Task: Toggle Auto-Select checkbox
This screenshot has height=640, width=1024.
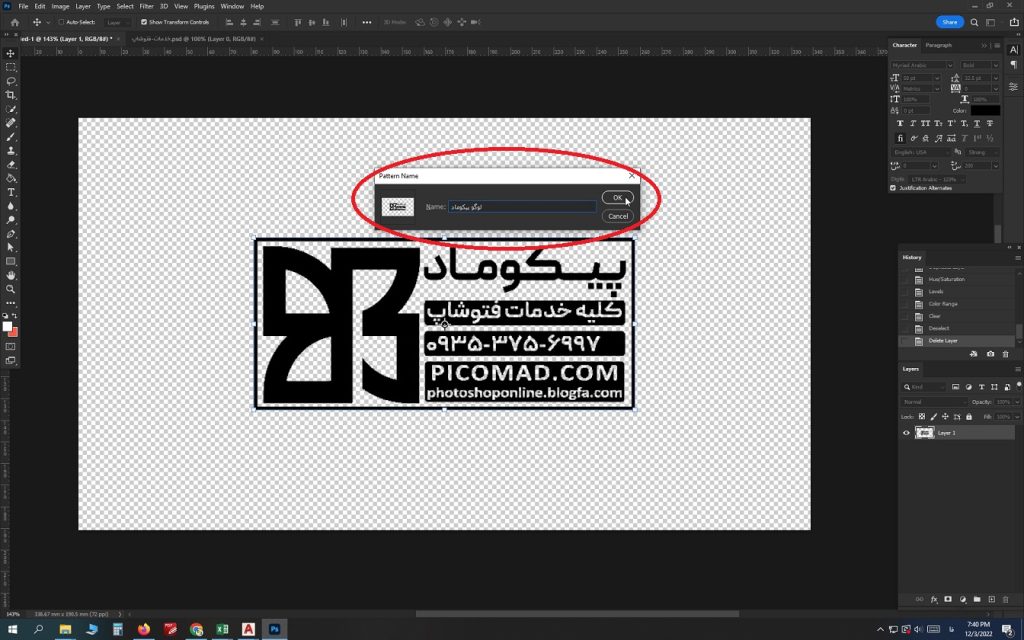Action: 61,22
